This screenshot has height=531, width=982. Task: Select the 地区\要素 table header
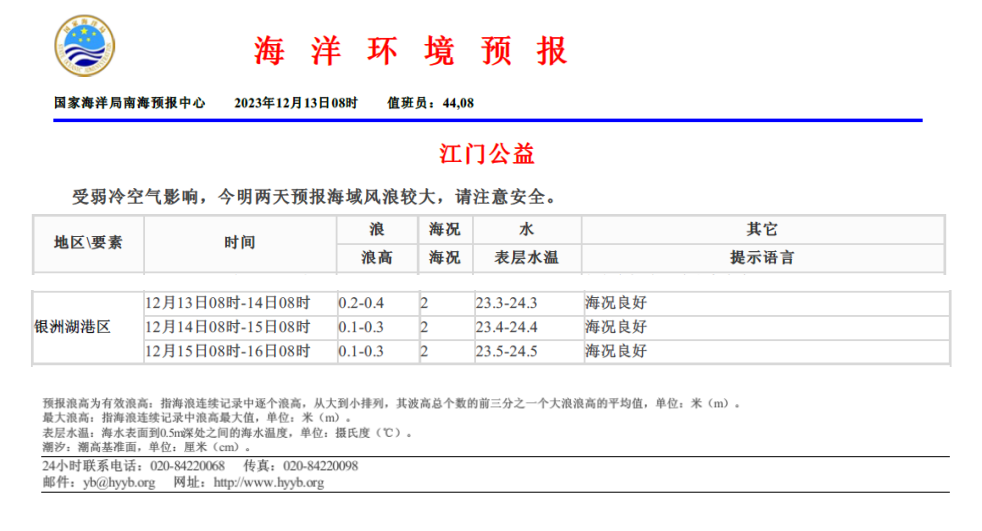88,242
